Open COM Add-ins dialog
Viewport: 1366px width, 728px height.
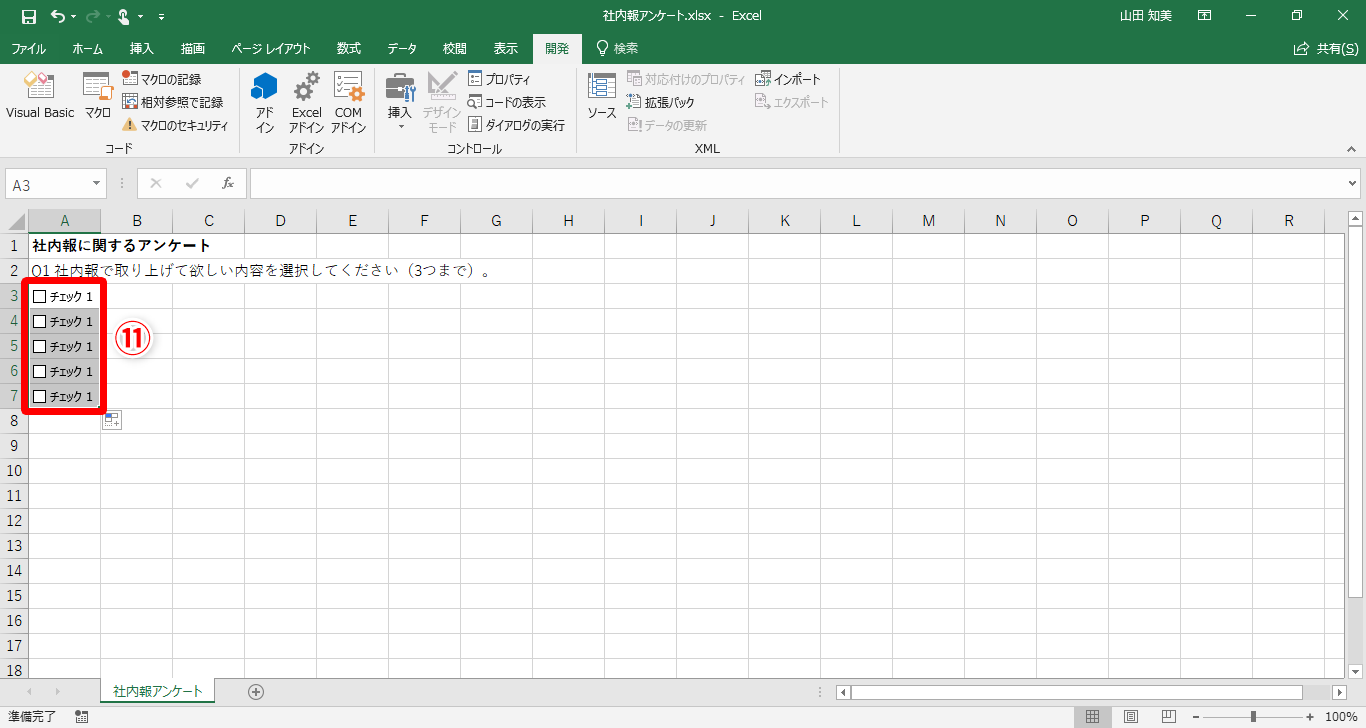tap(348, 102)
